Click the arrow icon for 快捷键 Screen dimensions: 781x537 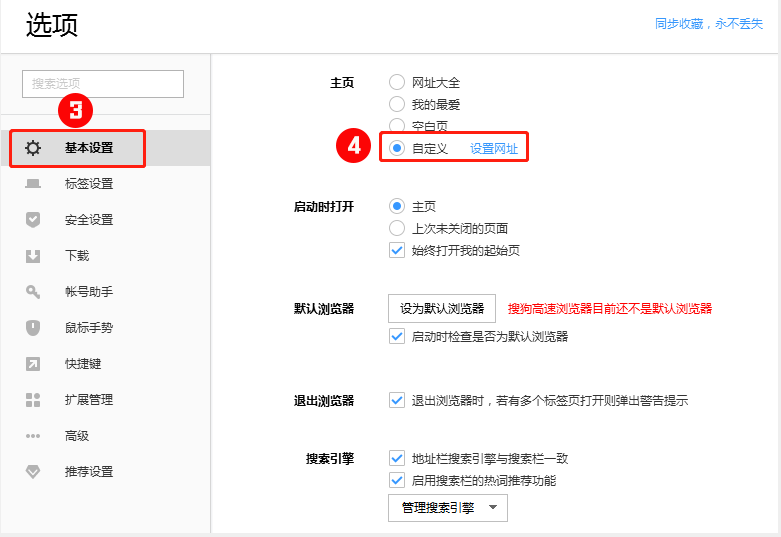click(33, 364)
